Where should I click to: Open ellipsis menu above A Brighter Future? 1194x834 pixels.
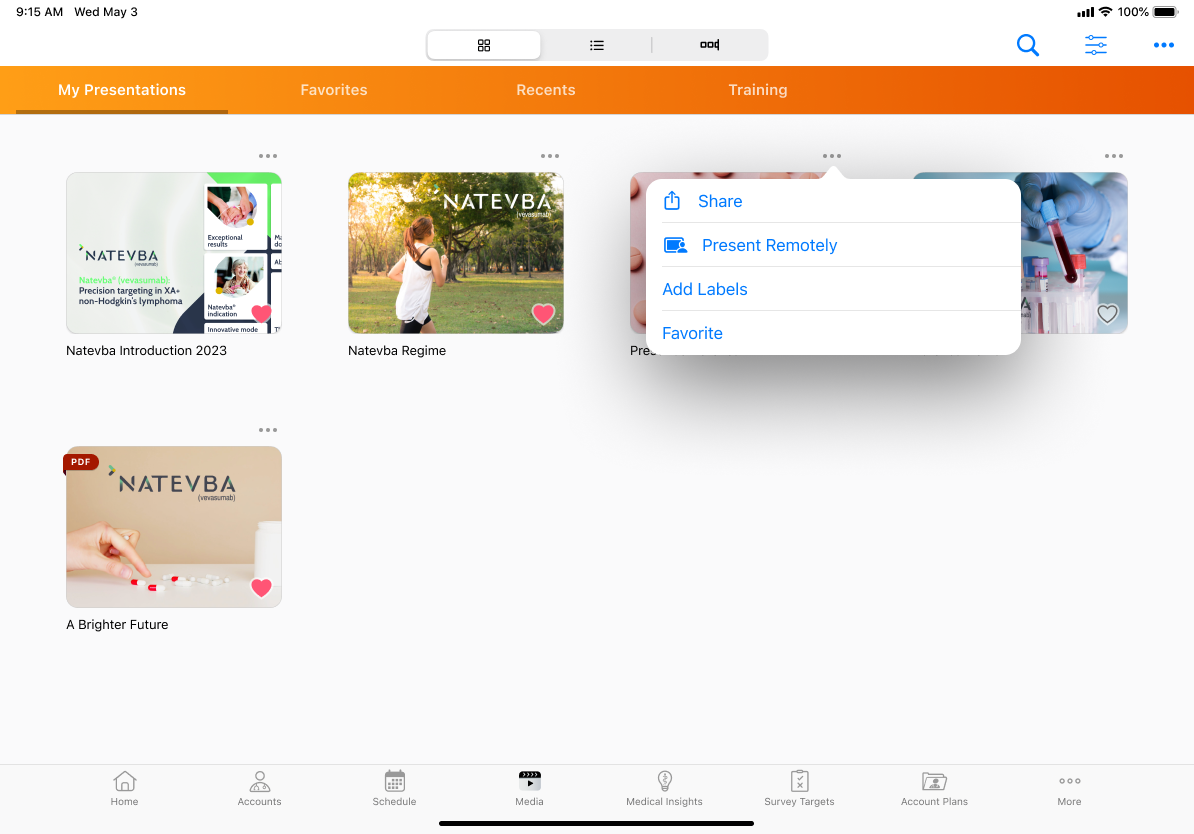[x=268, y=430]
